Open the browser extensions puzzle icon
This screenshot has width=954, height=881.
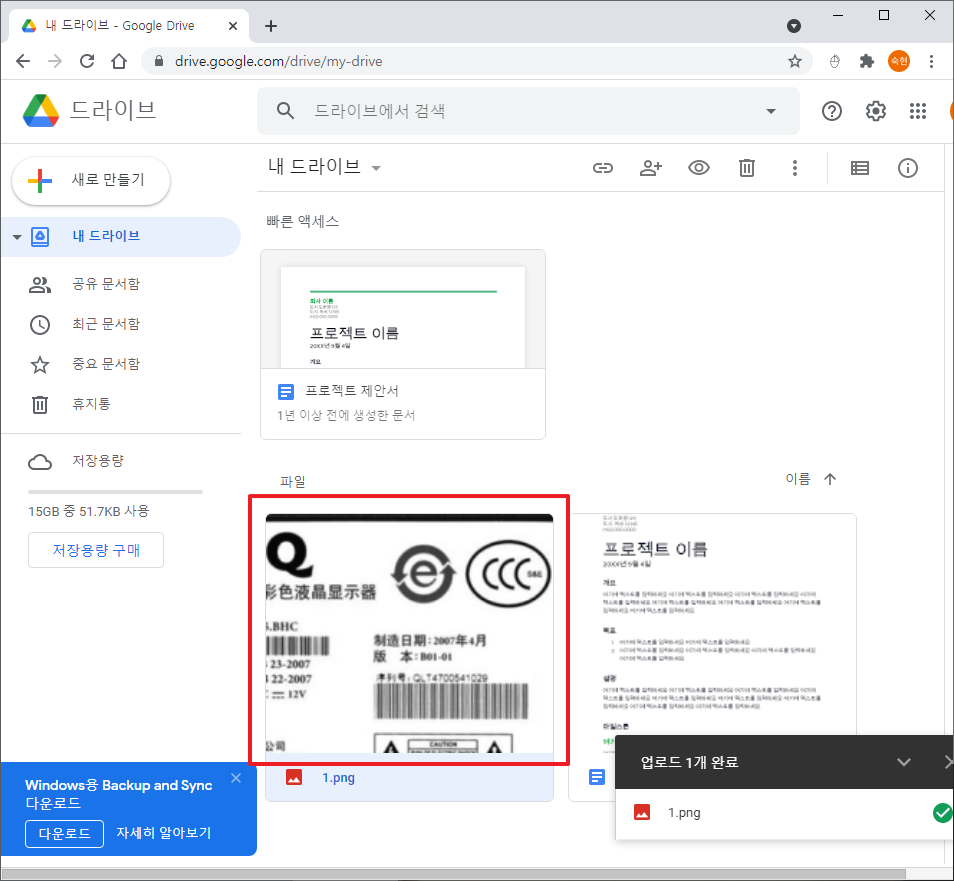point(866,61)
